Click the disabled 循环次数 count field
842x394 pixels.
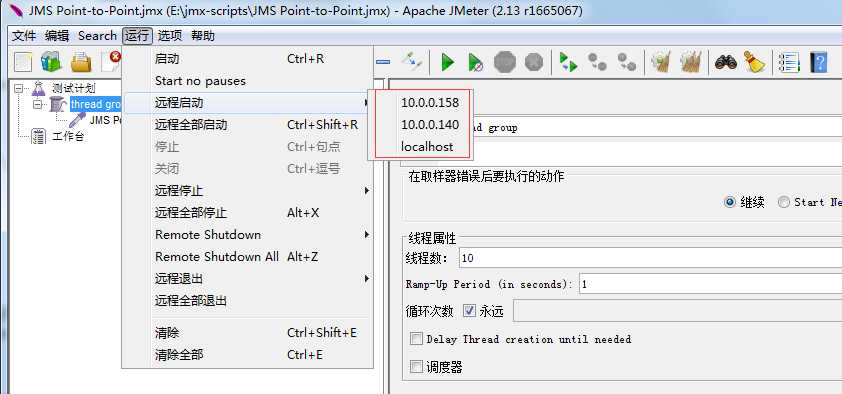coord(678,311)
